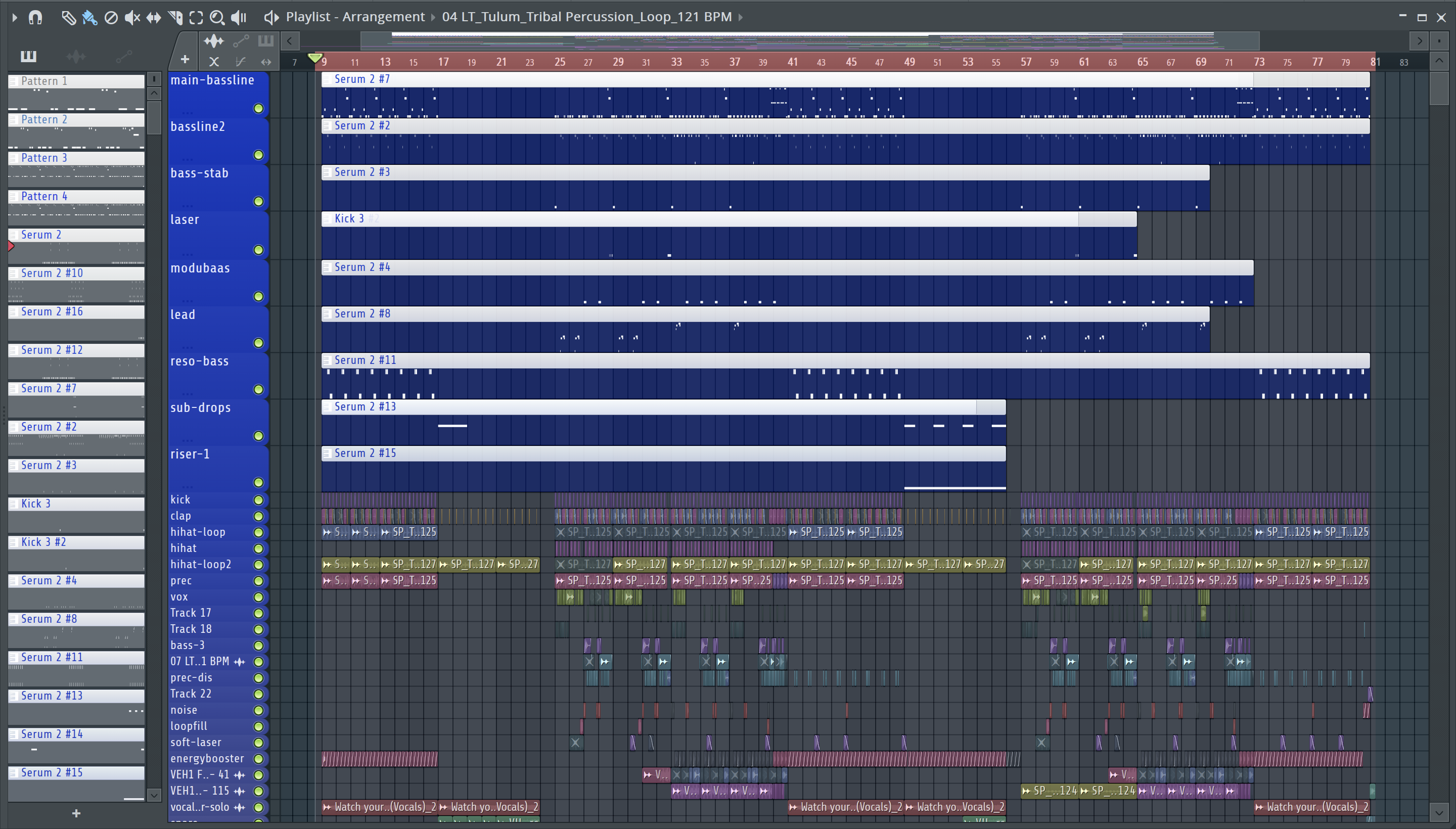Mute the main-bassline track
The image size is (1456, 829).
pyautogui.click(x=258, y=109)
